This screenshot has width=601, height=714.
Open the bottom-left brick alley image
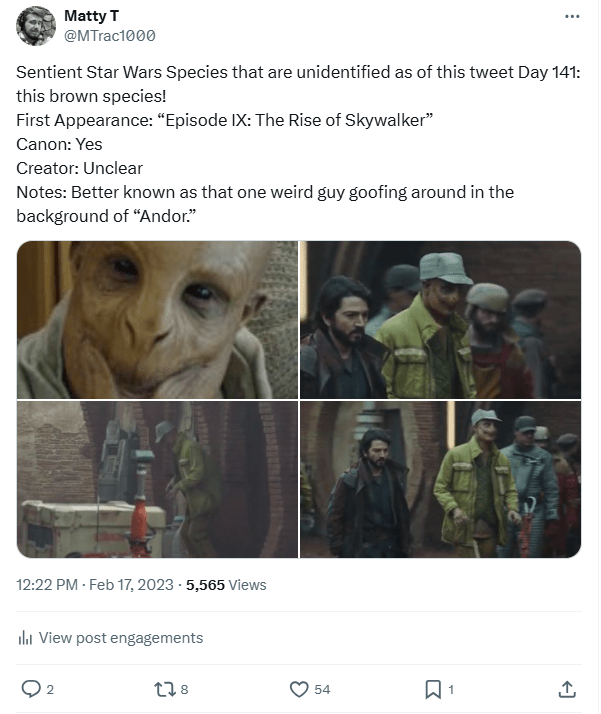tap(158, 479)
